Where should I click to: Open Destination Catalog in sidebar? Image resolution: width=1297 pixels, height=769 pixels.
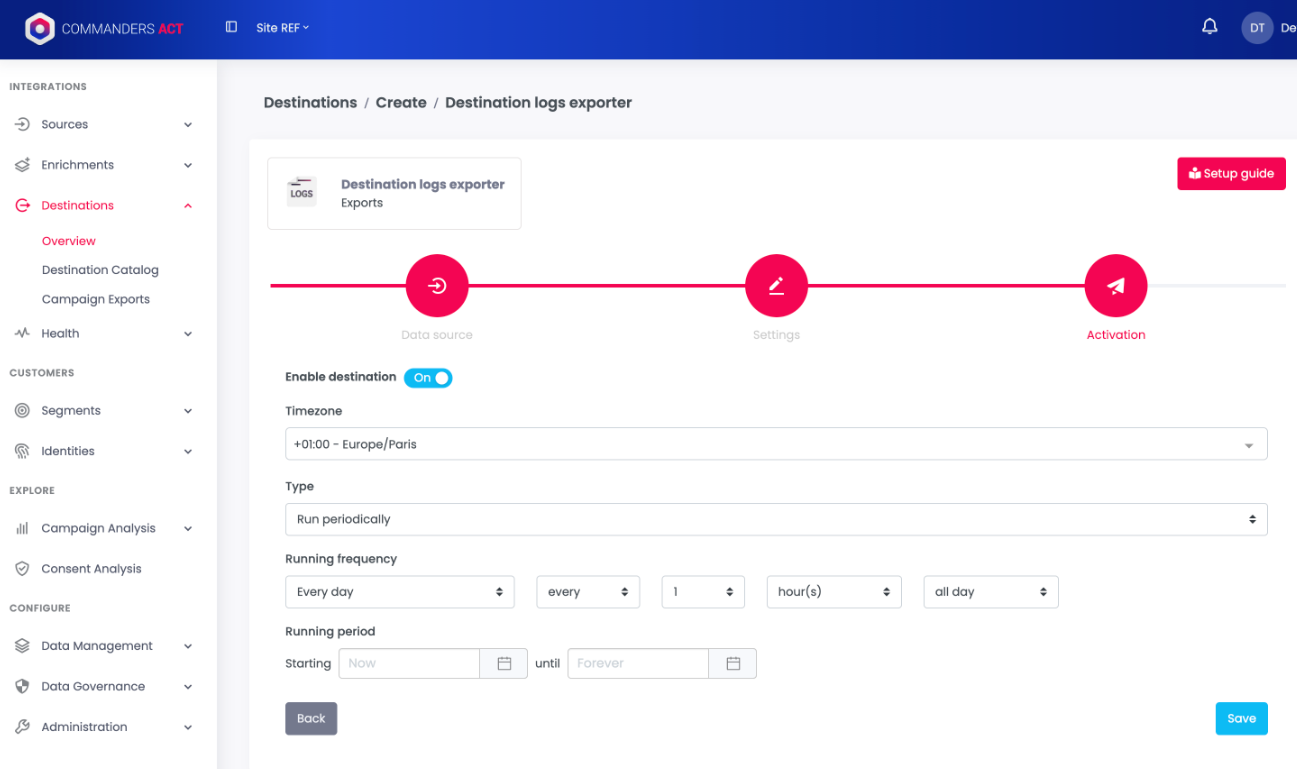tap(100, 270)
